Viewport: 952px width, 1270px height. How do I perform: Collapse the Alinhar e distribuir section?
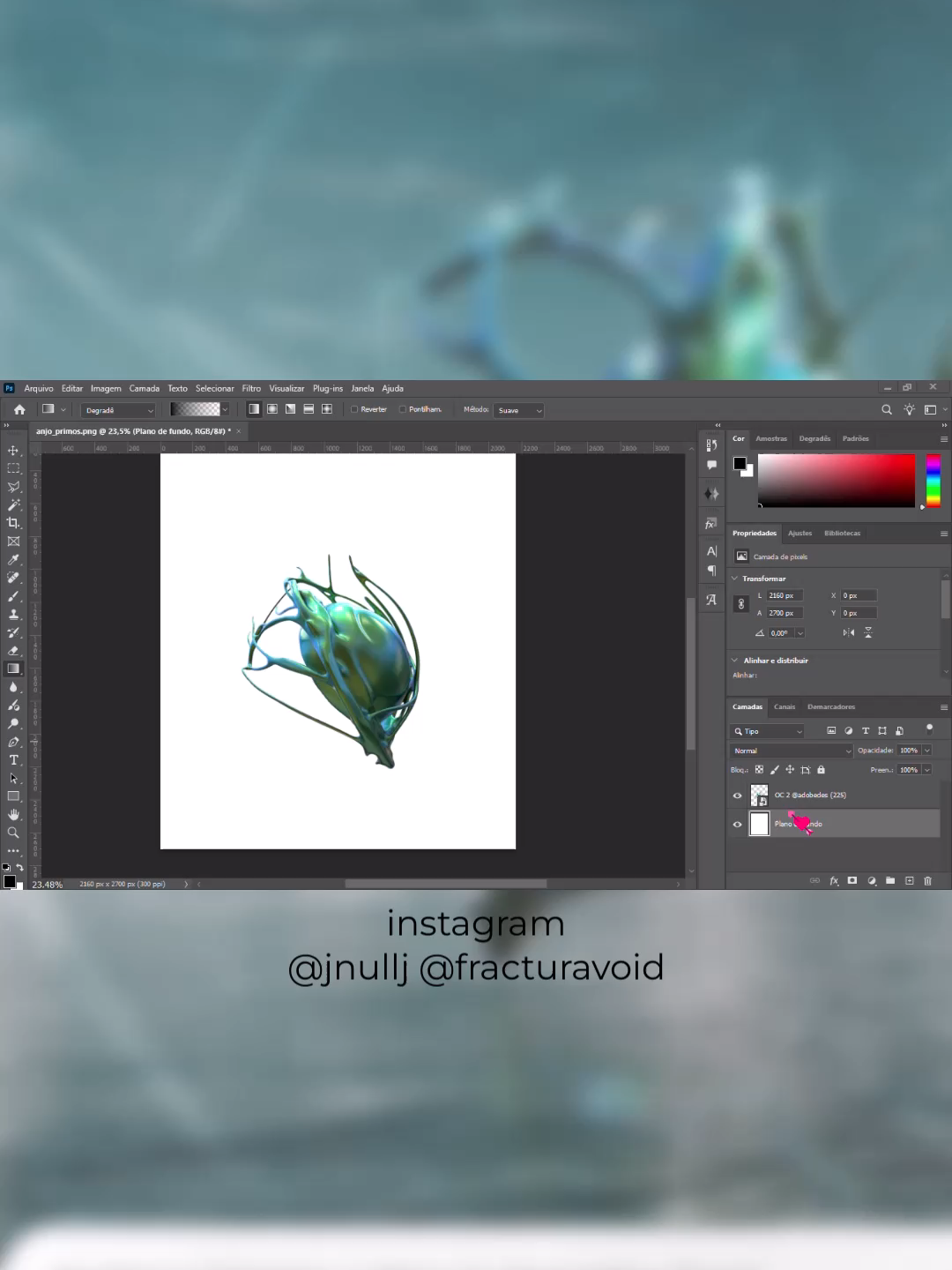pos(735,660)
